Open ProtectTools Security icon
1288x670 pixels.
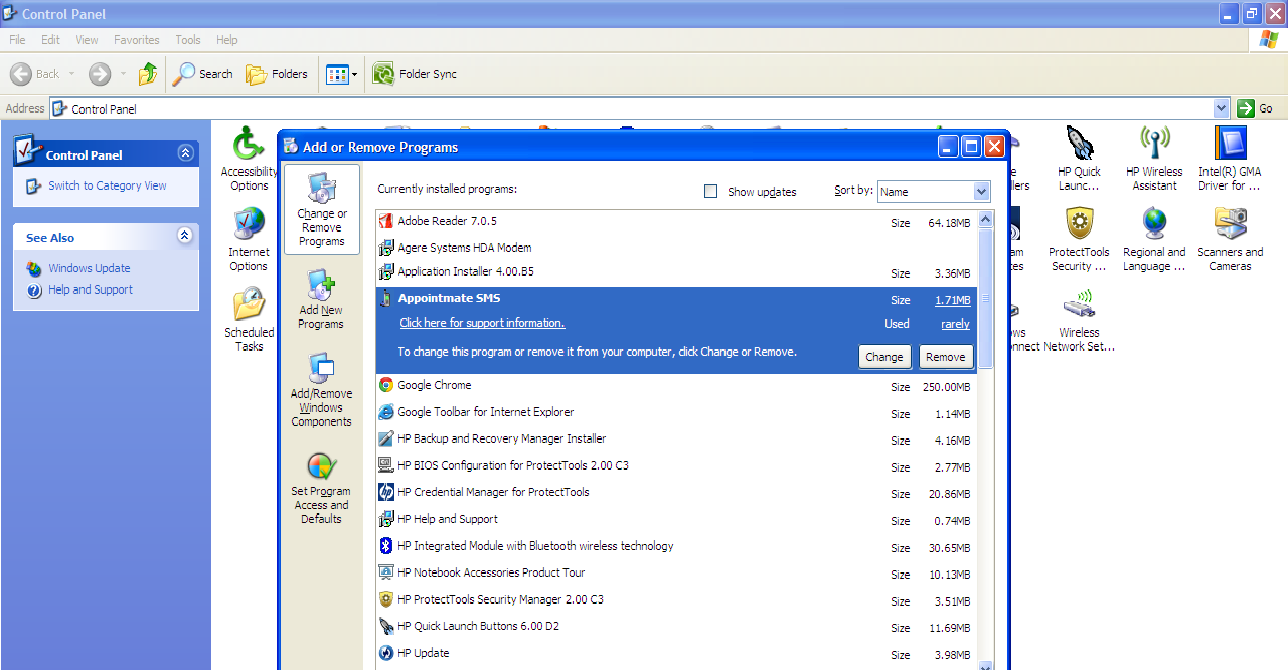1079,240
